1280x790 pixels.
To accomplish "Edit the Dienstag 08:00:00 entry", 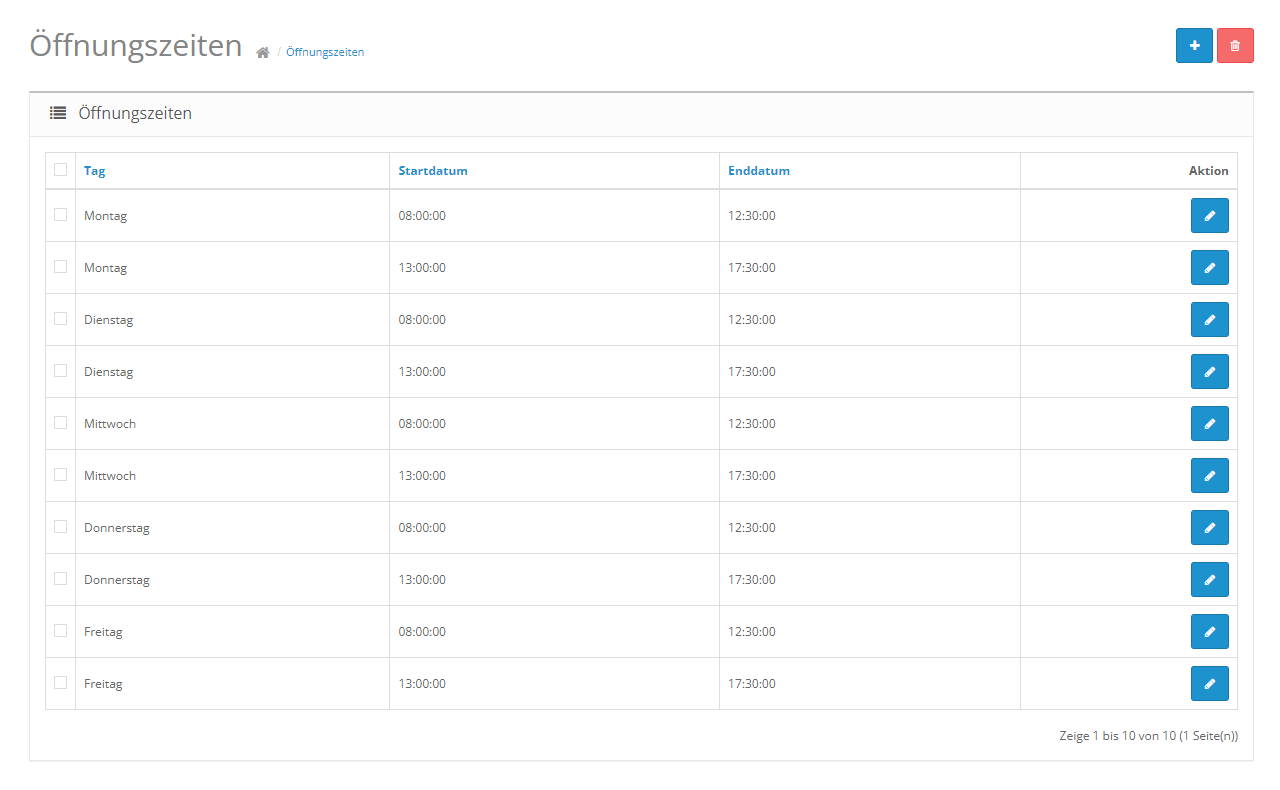I will pos(1209,320).
